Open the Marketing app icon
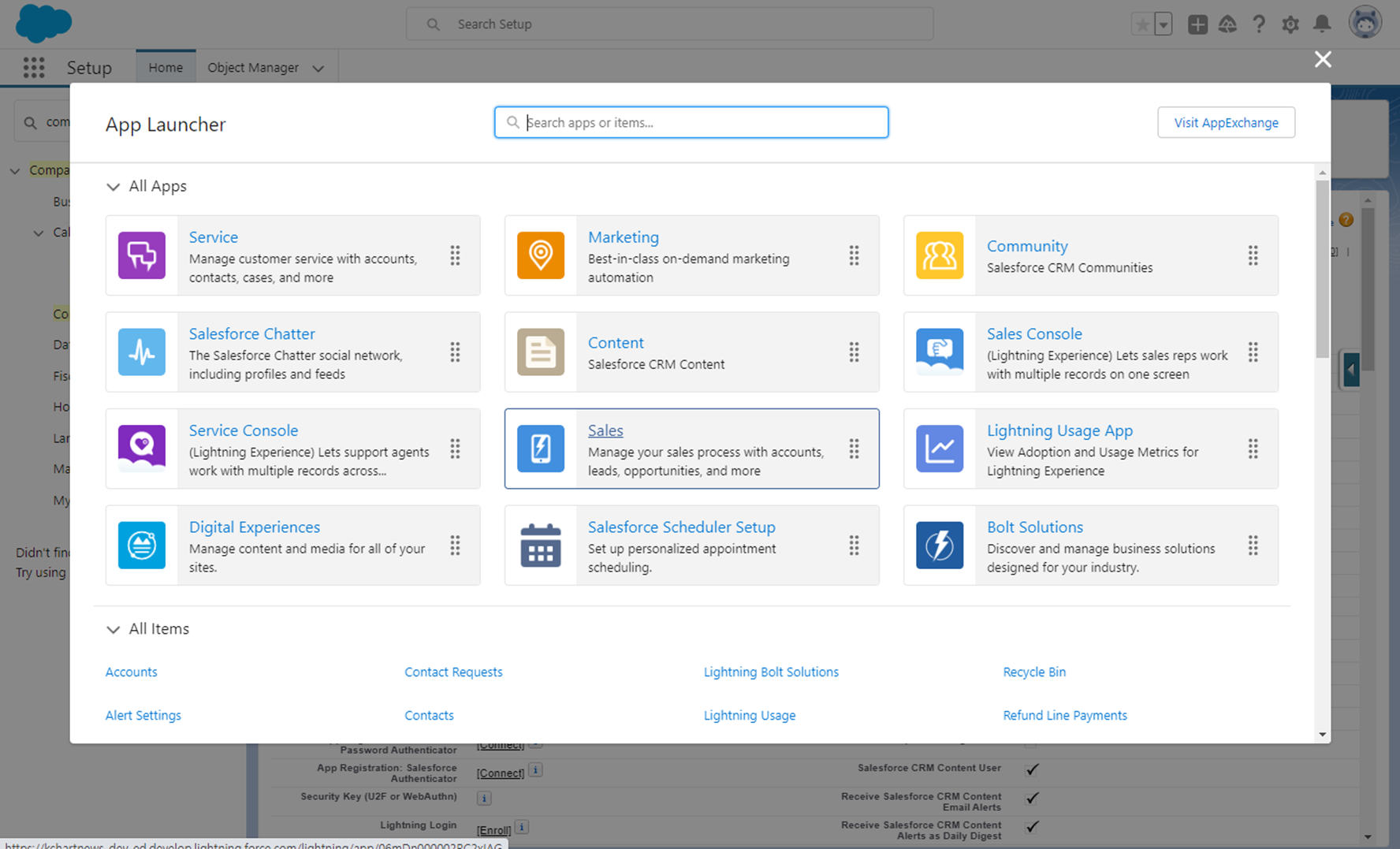Viewport: 1400px width, 849px height. click(x=541, y=255)
